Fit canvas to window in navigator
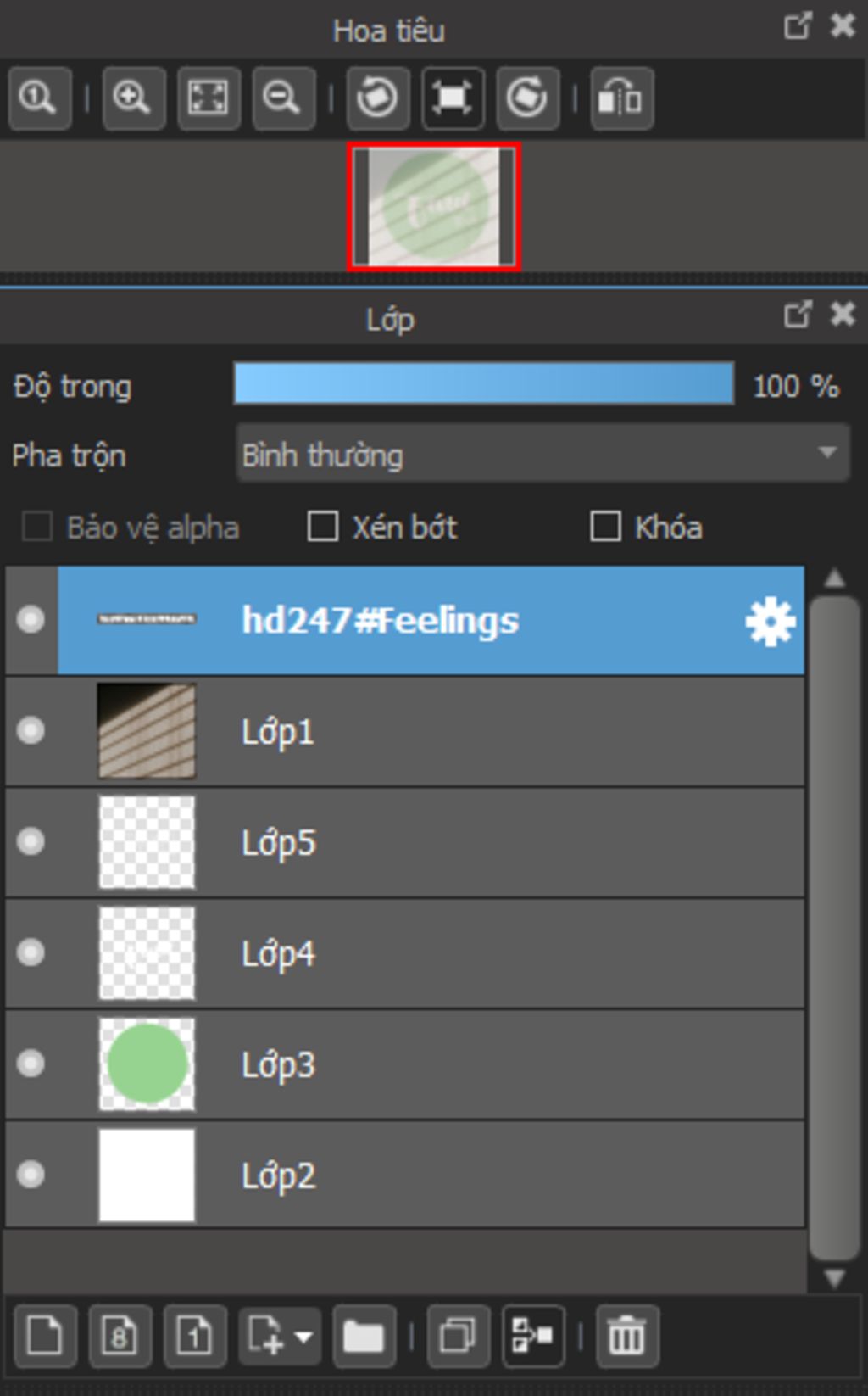 click(x=209, y=98)
